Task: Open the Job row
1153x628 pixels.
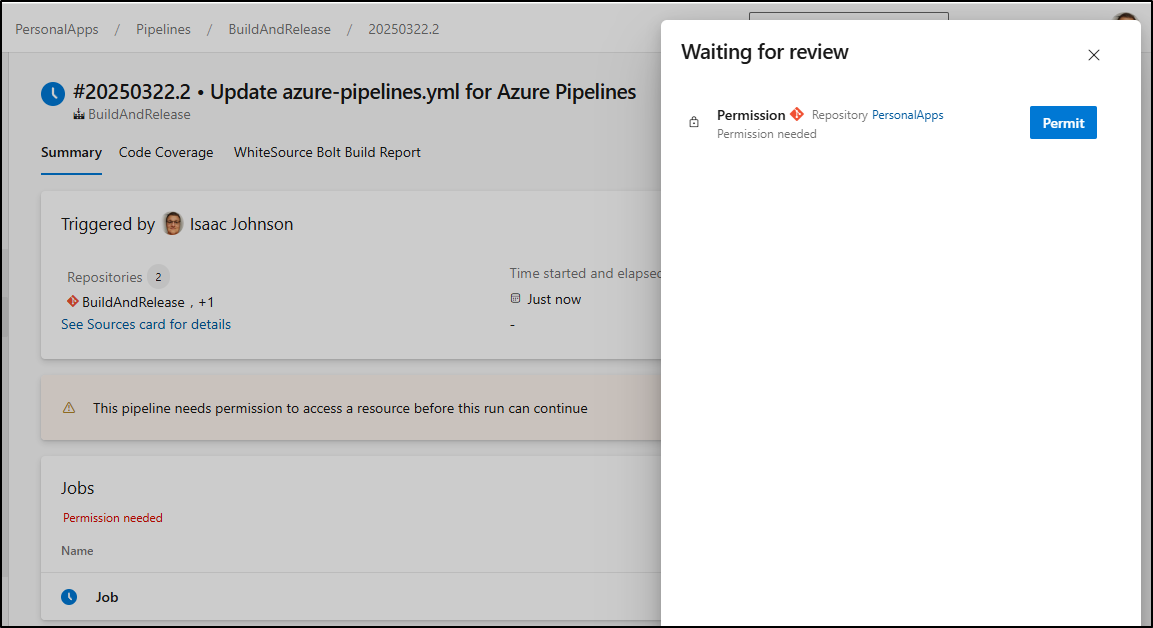Action: click(x=351, y=596)
